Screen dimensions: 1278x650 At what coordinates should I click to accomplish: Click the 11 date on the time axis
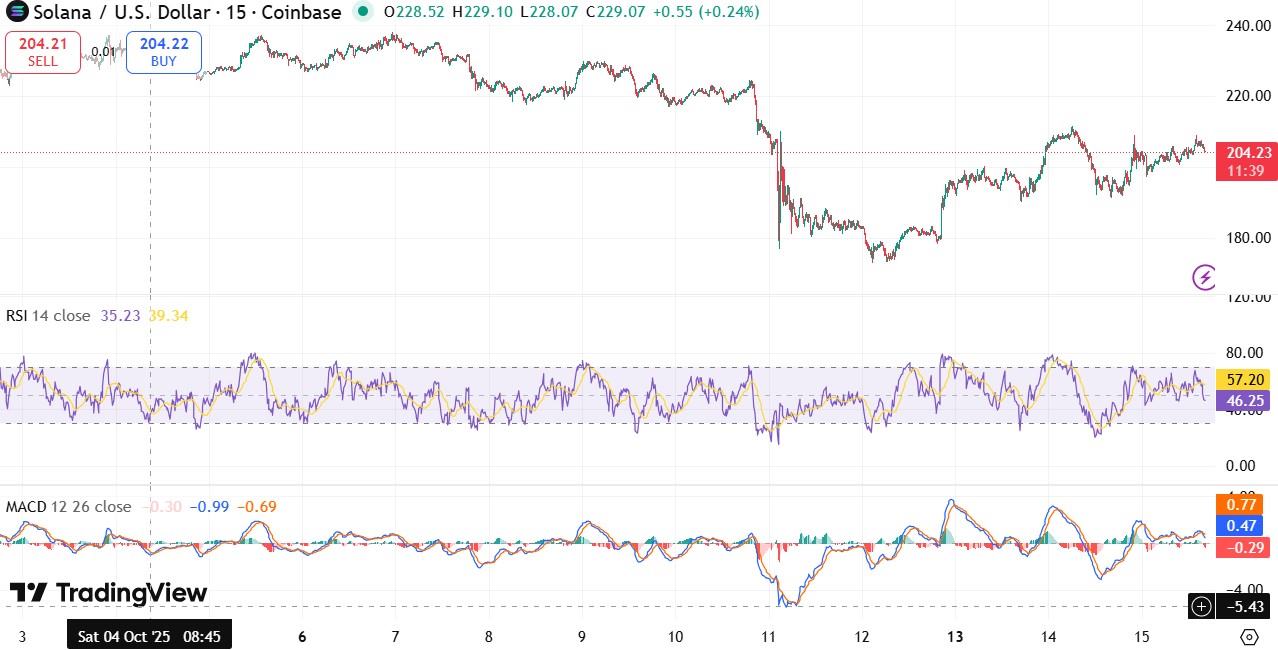768,637
